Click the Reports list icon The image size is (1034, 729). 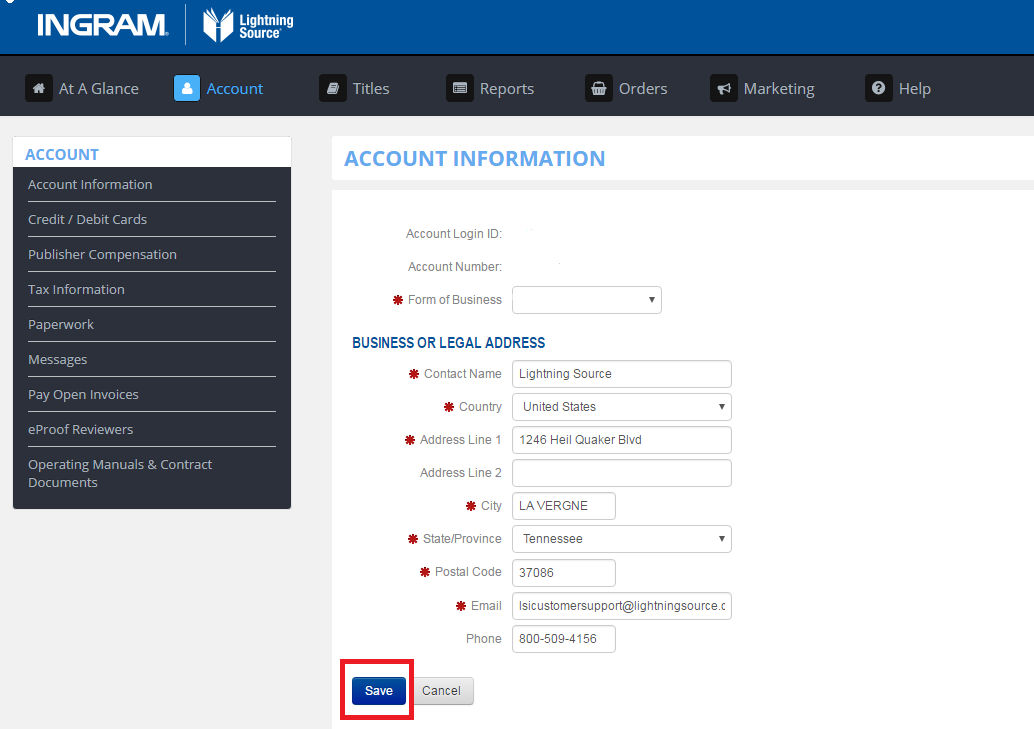(459, 88)
